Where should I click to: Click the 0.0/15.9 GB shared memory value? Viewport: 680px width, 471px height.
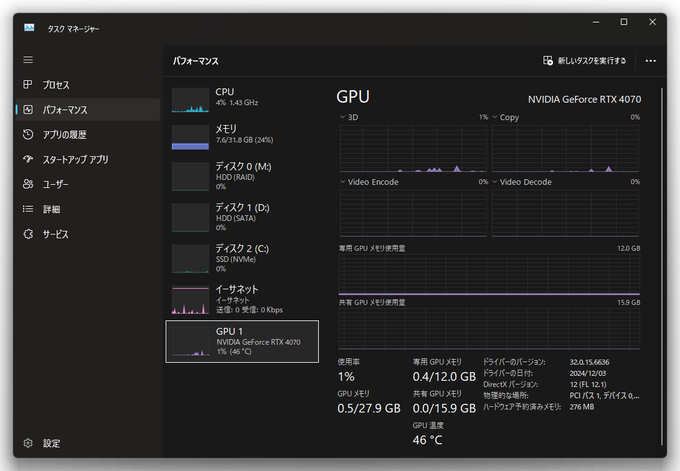(444, 408)
